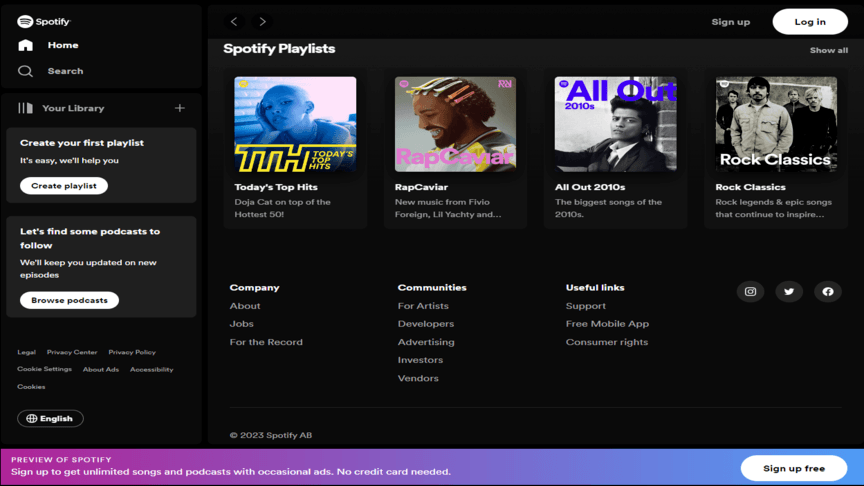Open the Today's Top Hits cover image
The width and height of the screenshot is (864, 486).
(x=295, y=124)
